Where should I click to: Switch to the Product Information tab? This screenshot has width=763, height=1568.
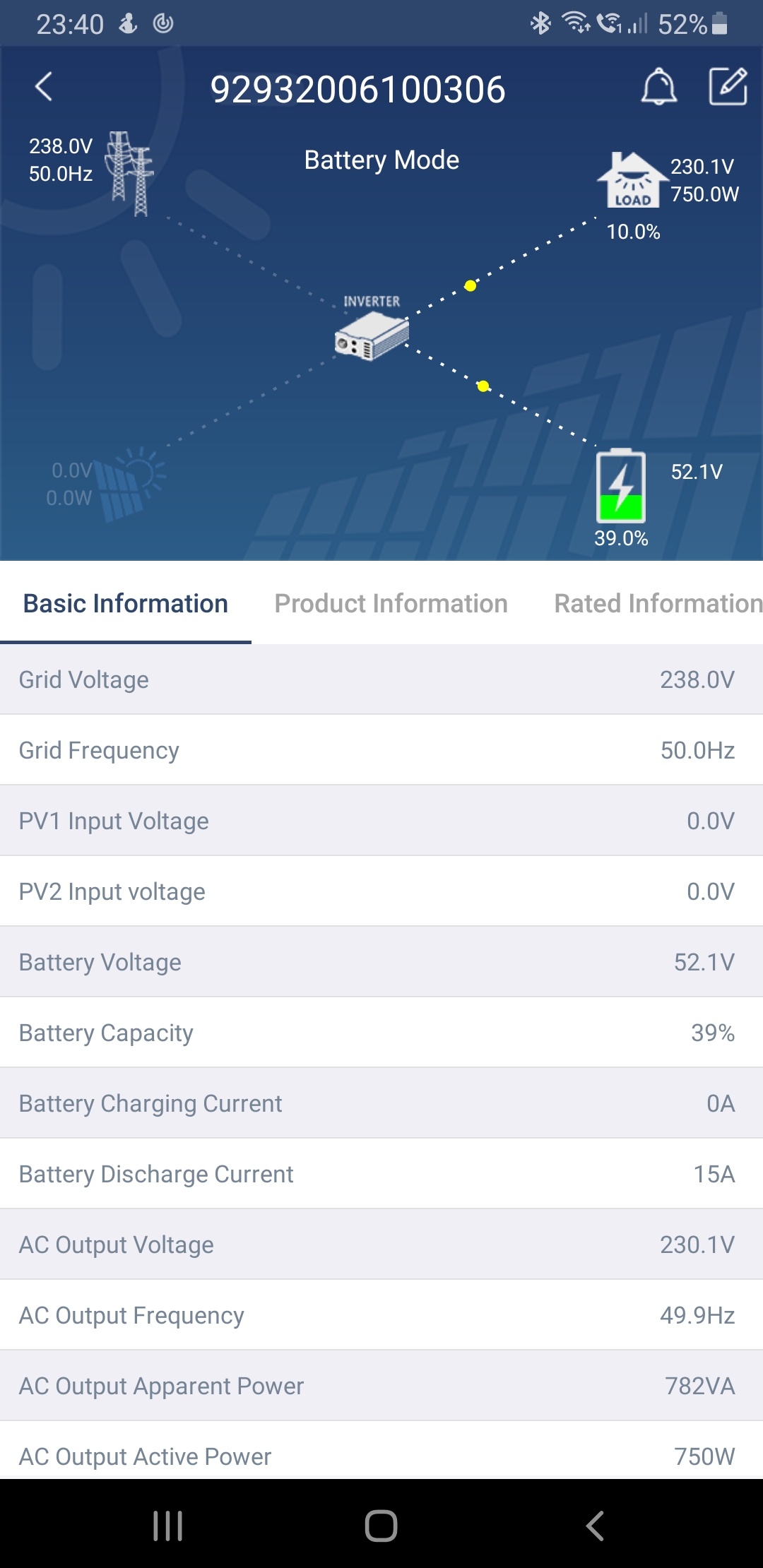point(391,604)
